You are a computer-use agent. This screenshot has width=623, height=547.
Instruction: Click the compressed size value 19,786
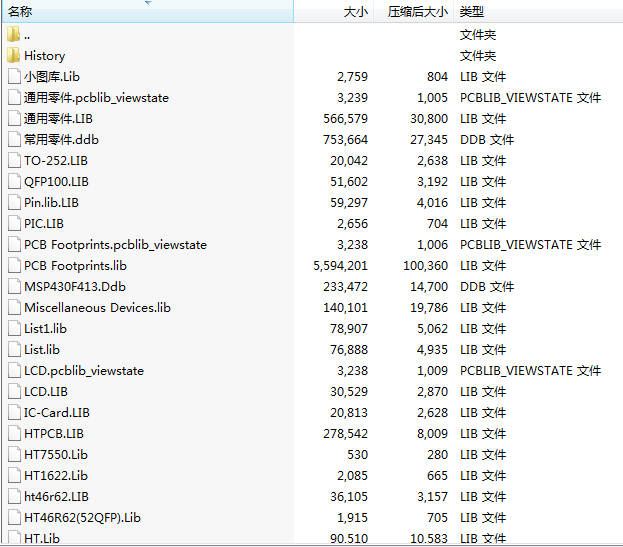point(429,307)
